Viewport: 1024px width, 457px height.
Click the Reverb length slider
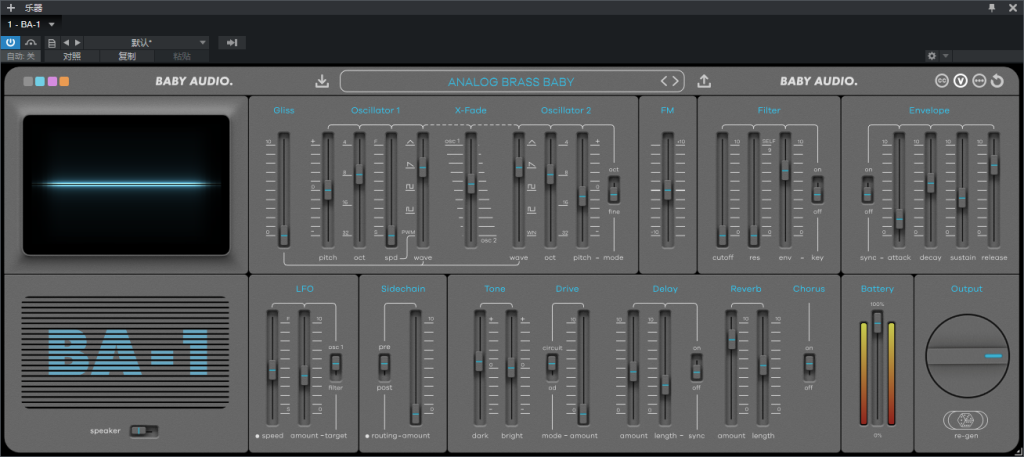[763, 368]
